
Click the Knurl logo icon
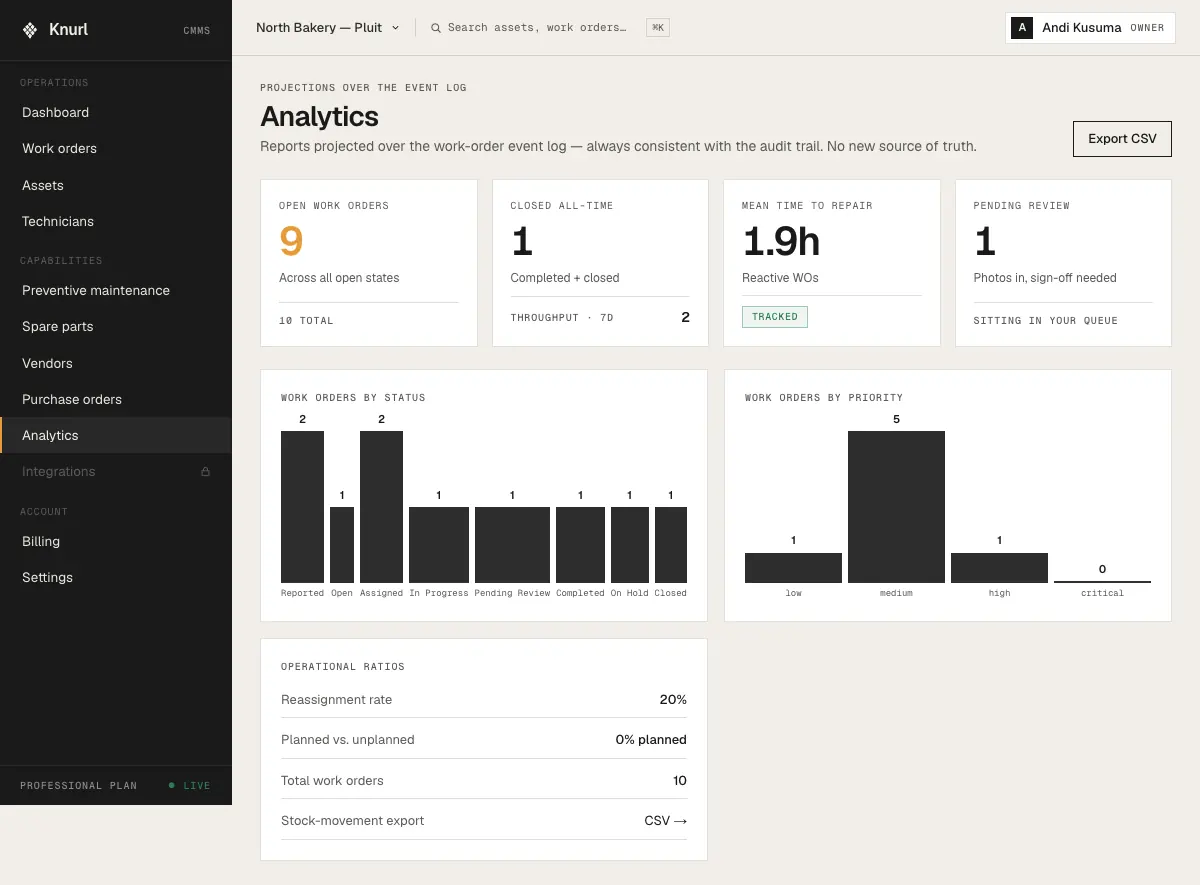click(x=30, y=30)
